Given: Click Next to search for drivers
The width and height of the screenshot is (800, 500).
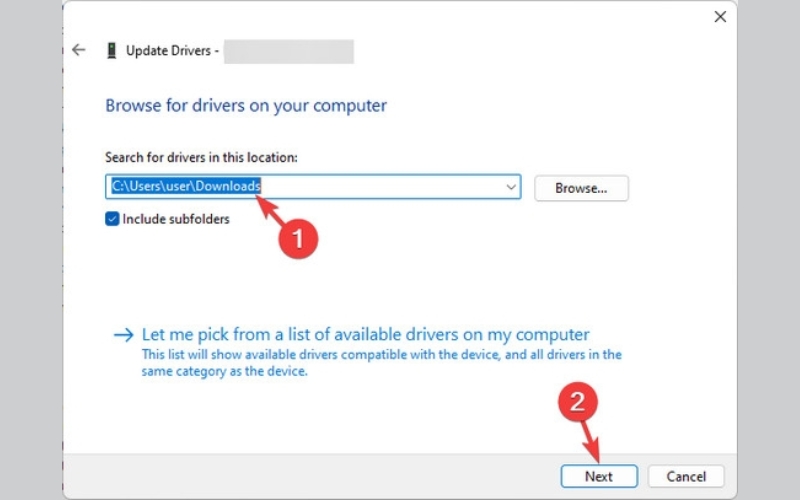Looking at the screenshot, I should point(599,477).
